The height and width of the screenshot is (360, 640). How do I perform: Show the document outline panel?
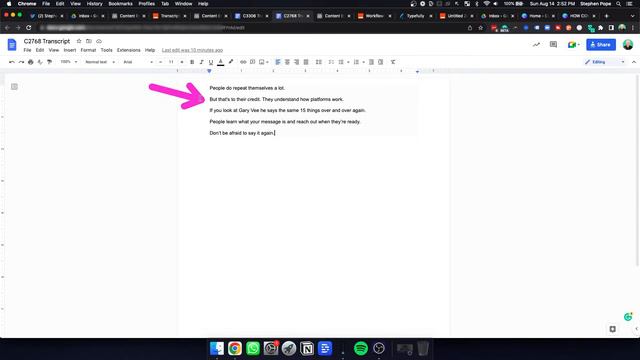tap(14, 87)
